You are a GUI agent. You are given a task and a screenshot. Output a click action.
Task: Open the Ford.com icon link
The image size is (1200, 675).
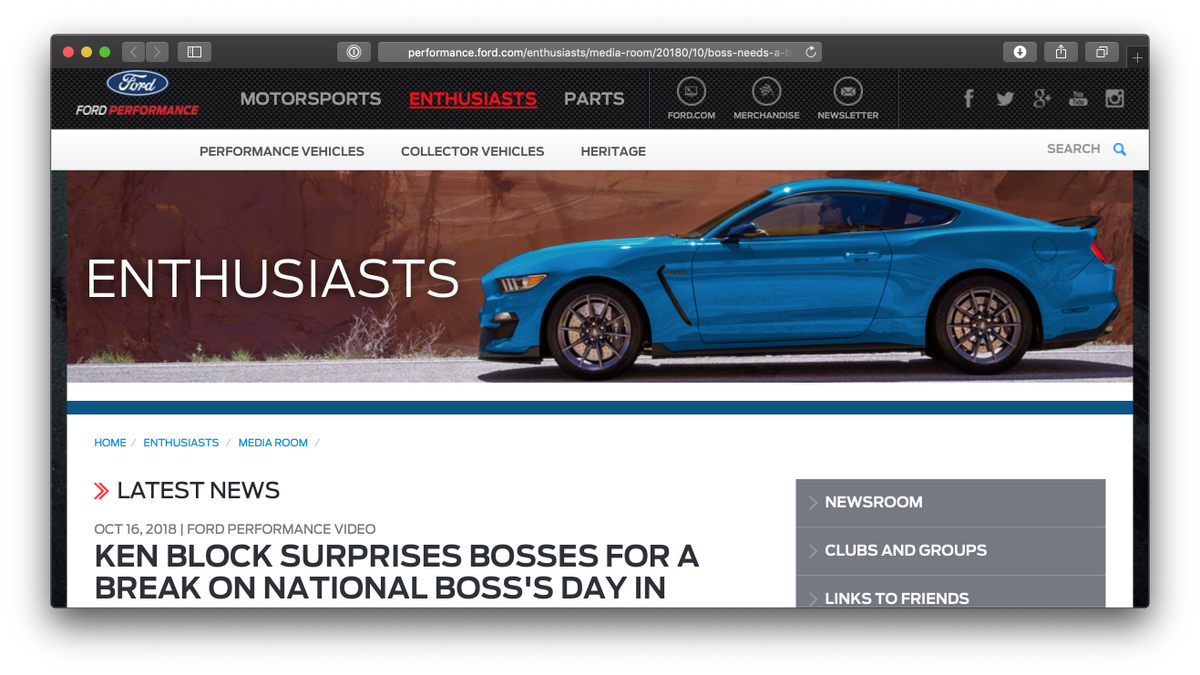(691, 93)
